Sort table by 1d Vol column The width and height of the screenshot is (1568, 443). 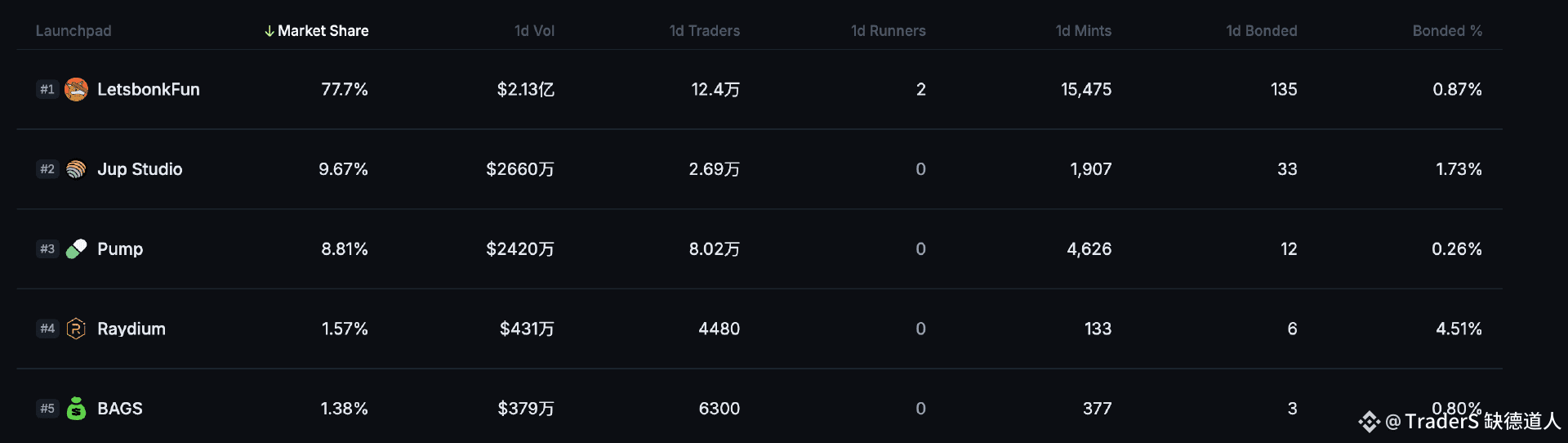pyautogui.click(x=534, y=31)
